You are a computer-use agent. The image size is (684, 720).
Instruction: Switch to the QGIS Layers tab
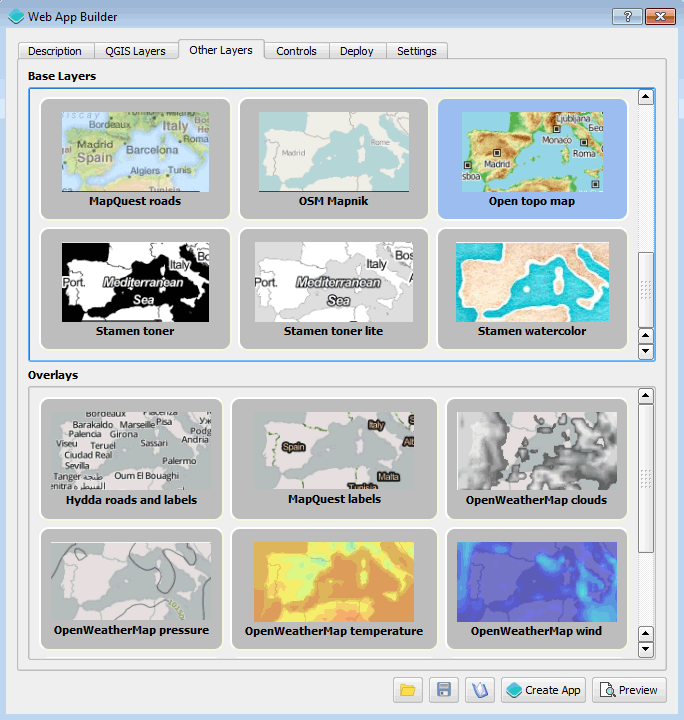135,51
